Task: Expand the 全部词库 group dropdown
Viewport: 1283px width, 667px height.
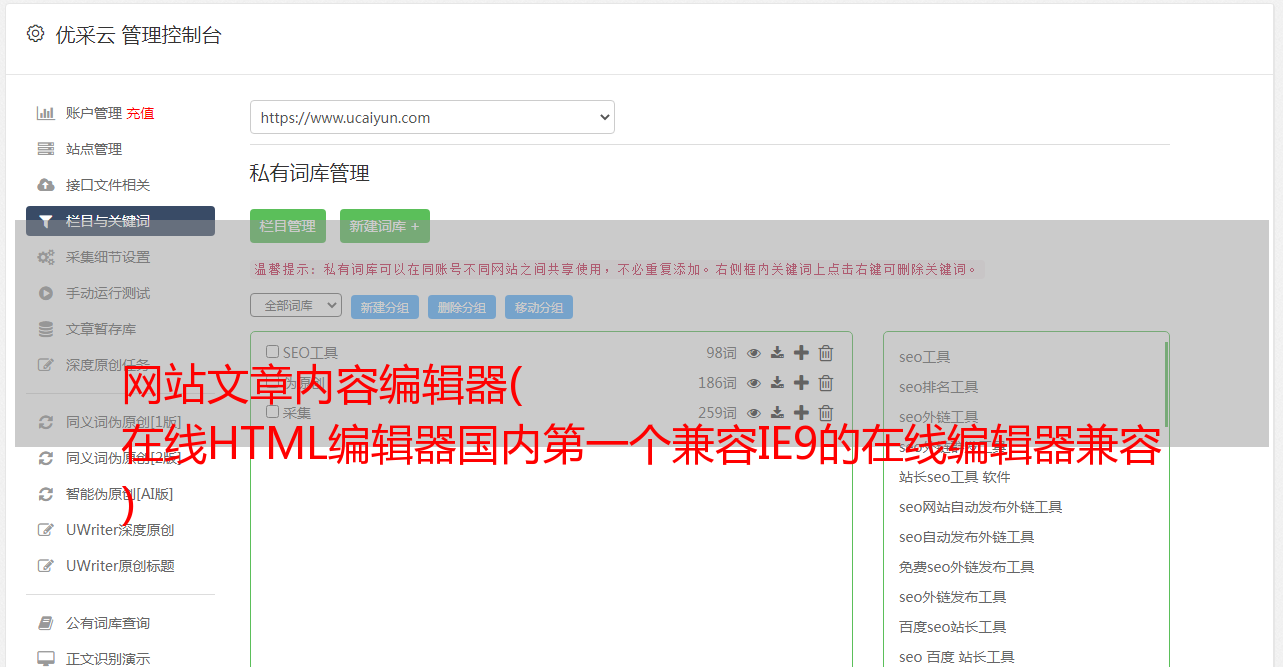Action: point(296,306)
